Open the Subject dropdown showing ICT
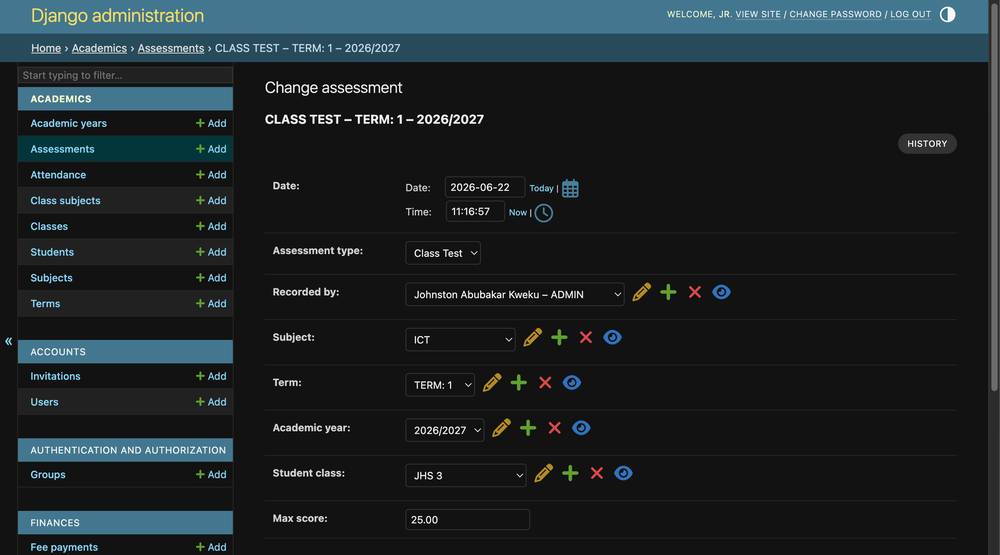This screenshot has height=555, width=1000. click(x=460, y=340)
